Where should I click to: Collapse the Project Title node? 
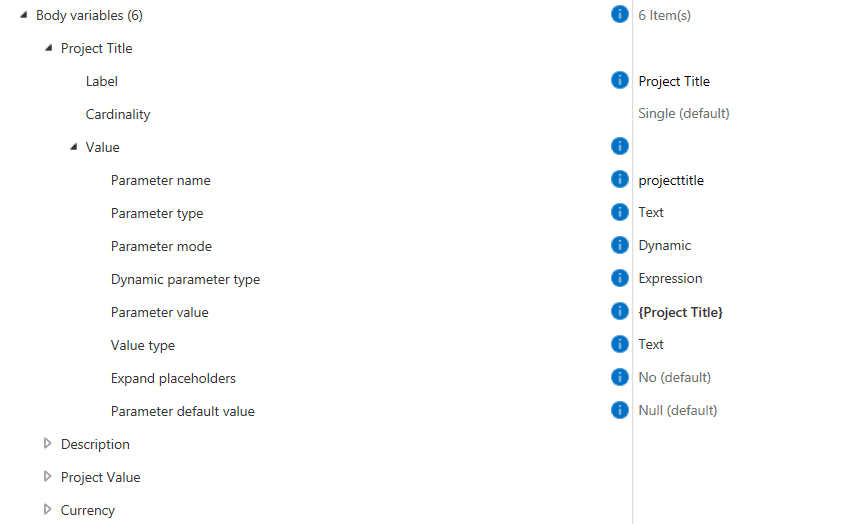48,48
